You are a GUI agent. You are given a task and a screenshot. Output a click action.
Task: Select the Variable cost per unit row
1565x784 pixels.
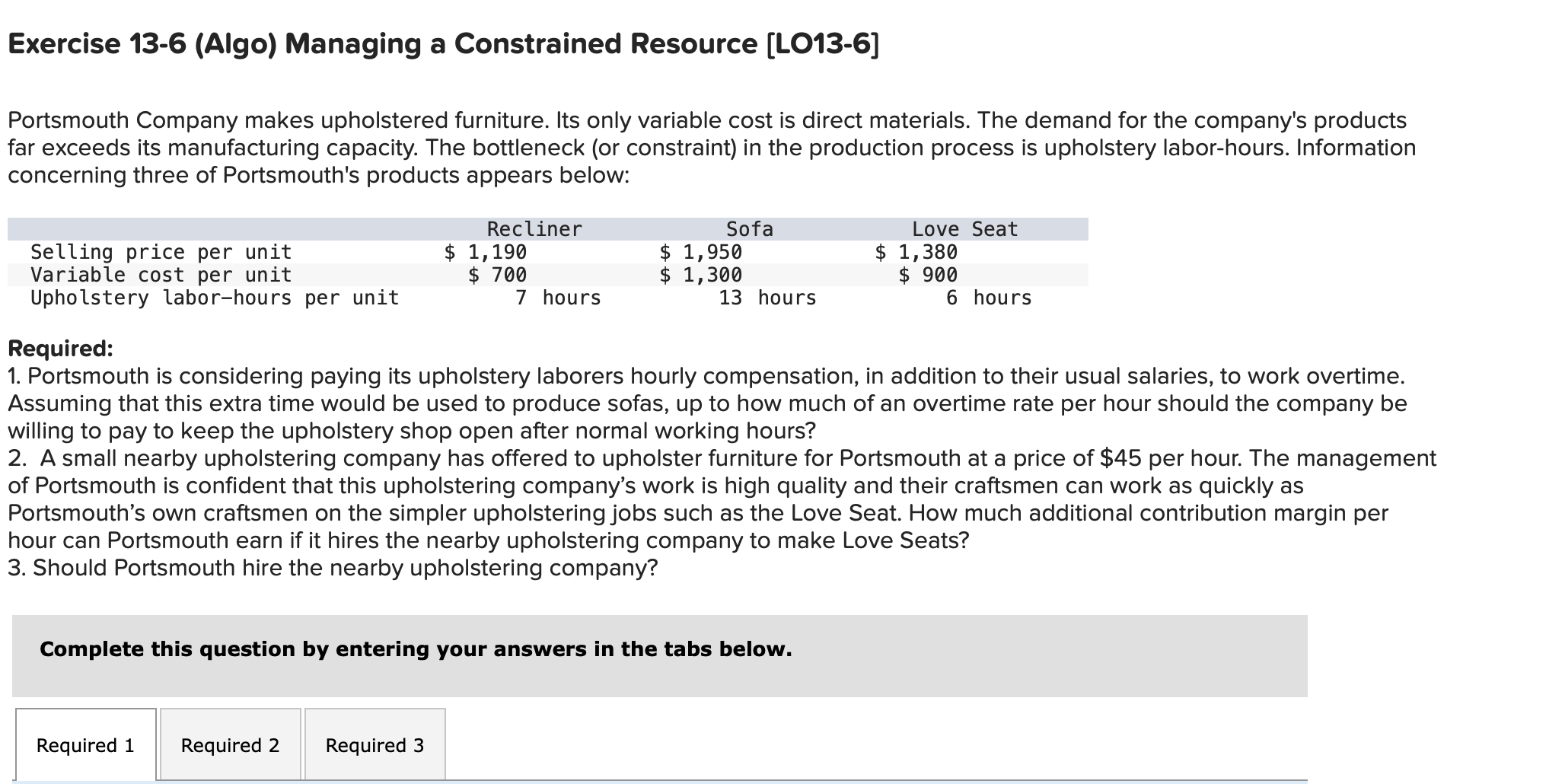[160, 275]
